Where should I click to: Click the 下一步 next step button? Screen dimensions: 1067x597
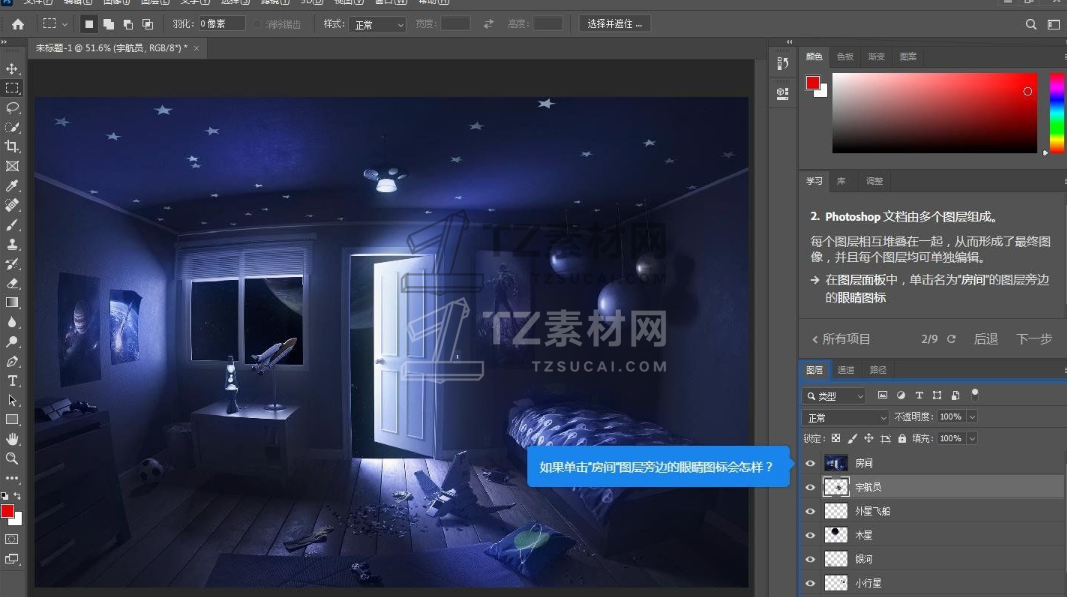pos(1034,339)
